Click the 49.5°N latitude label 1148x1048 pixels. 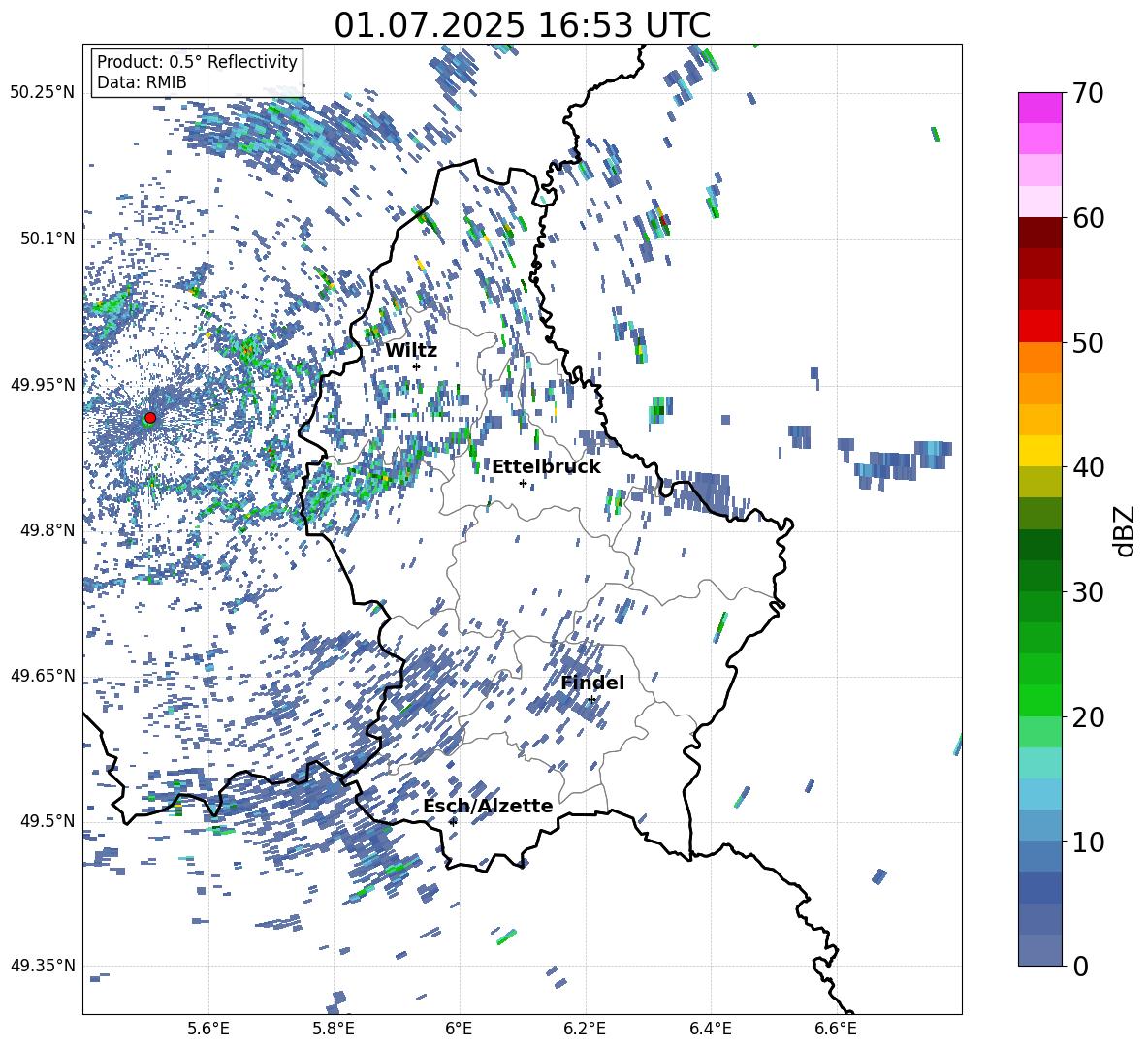pyautogui.click(x=47, y=820)
